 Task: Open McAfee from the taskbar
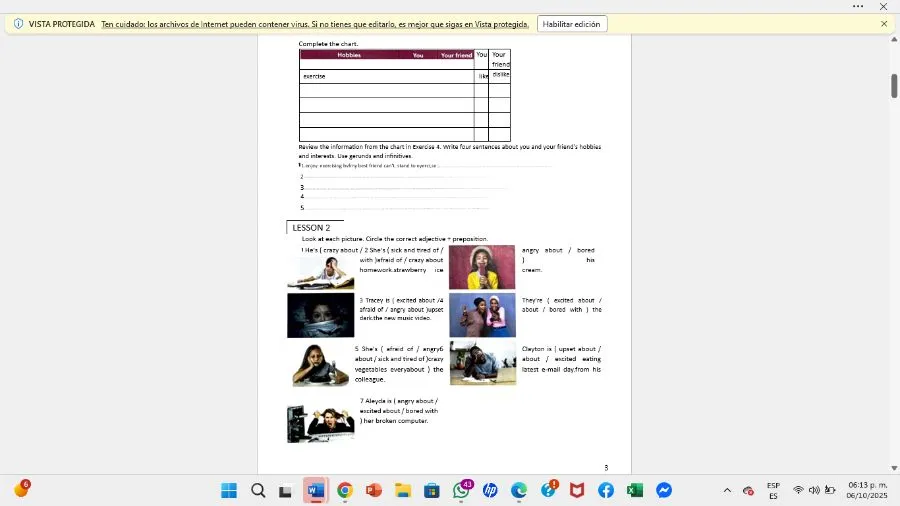pos(577,491)
